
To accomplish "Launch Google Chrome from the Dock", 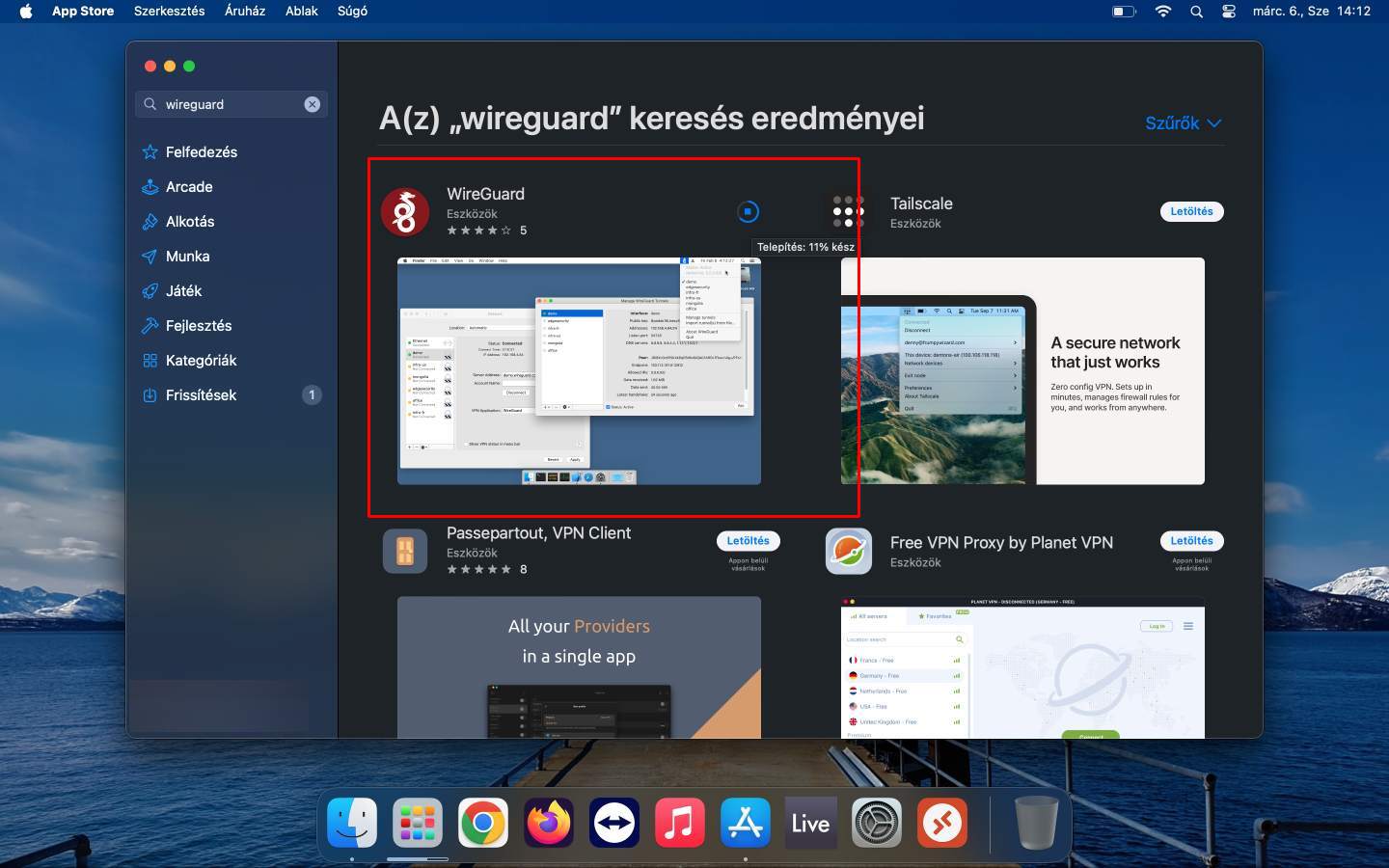I will point(483,823).
